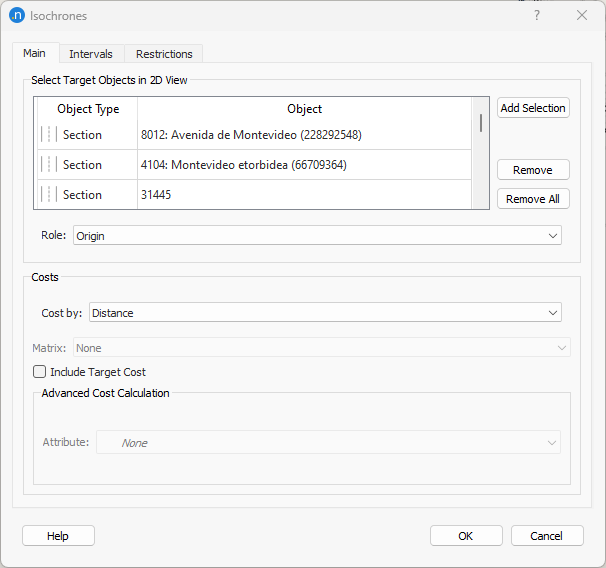Click the target objects list scrollbar
This screenshot has height=568, width=606.
(482, 123)
